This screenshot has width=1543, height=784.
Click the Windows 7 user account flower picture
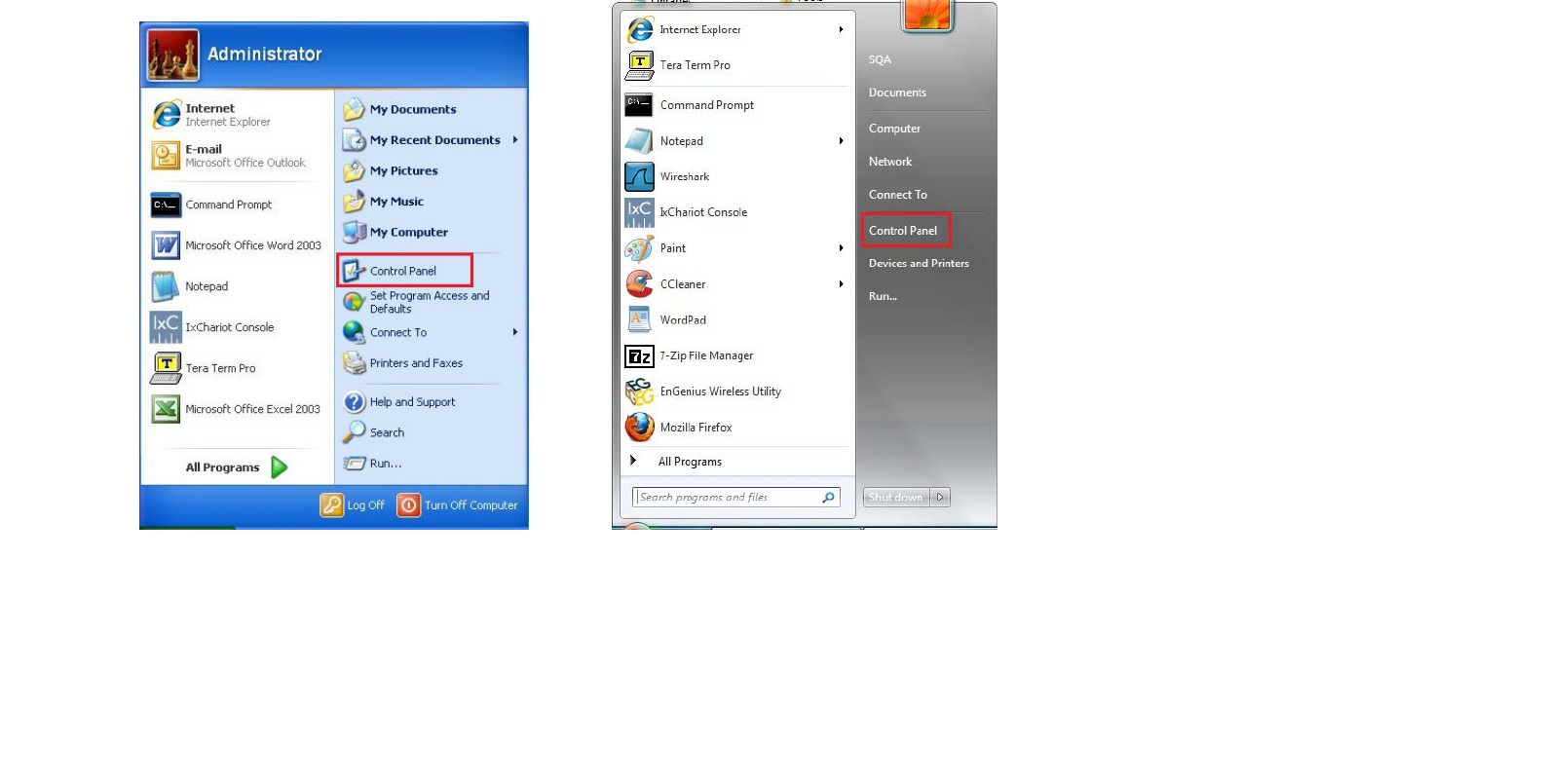927,14
